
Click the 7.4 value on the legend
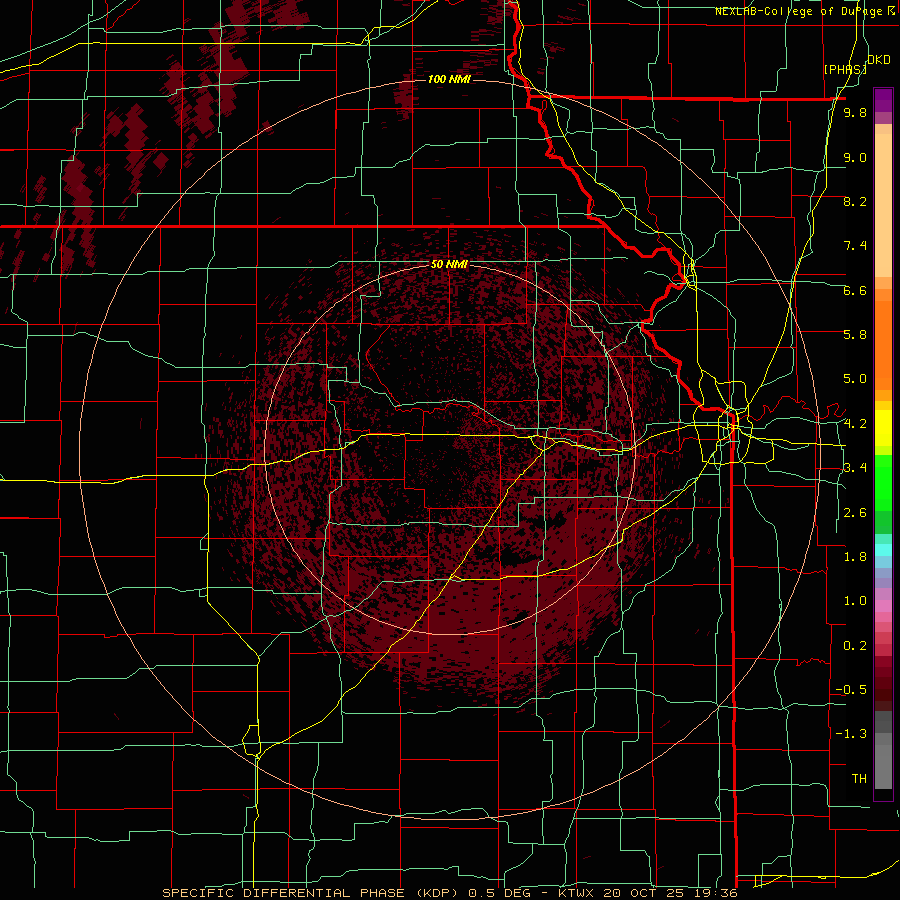[x=855, y=246]
